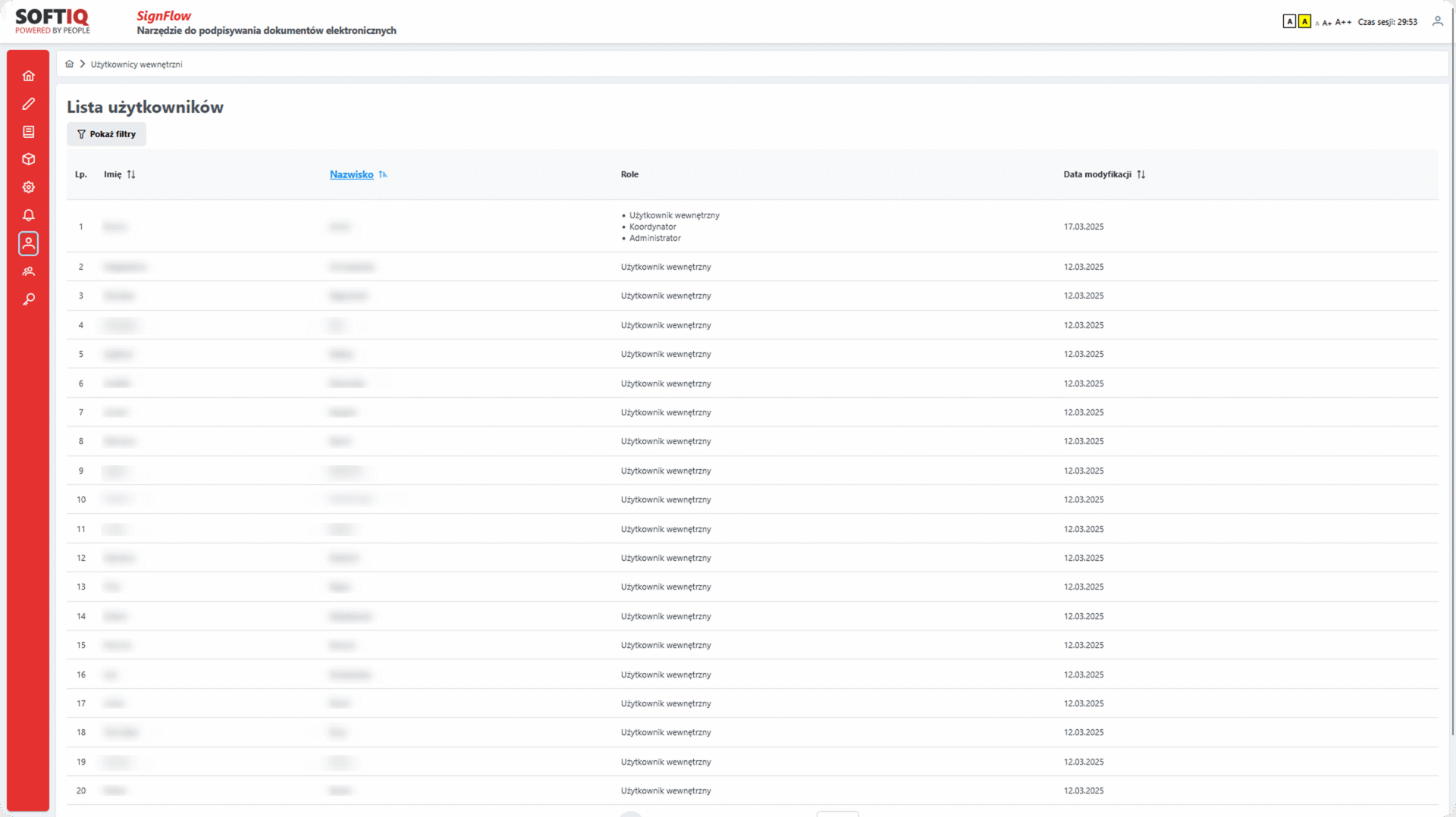Open the user profile icon in the header

1437,21
